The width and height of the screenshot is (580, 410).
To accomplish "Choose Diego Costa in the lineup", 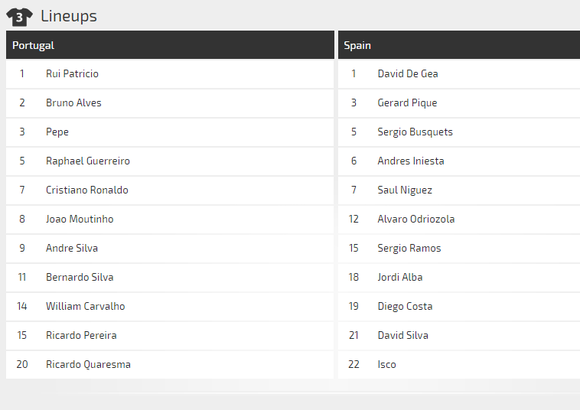I will (405, 306).
